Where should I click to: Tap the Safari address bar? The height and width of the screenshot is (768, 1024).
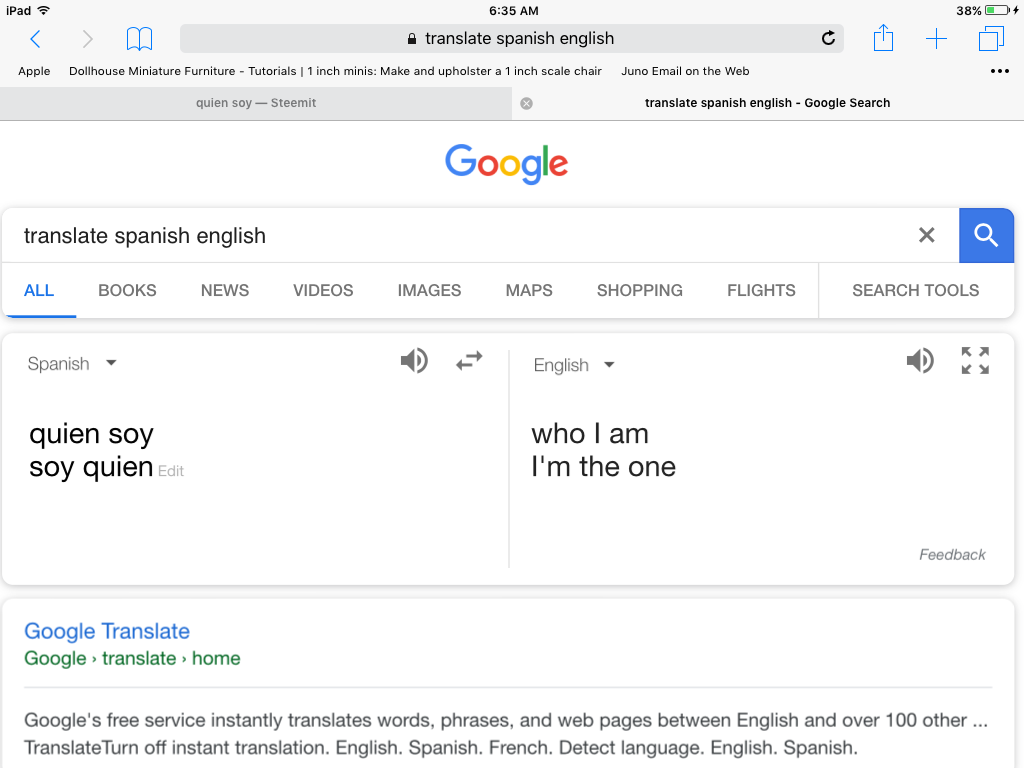tap(511, 39)
